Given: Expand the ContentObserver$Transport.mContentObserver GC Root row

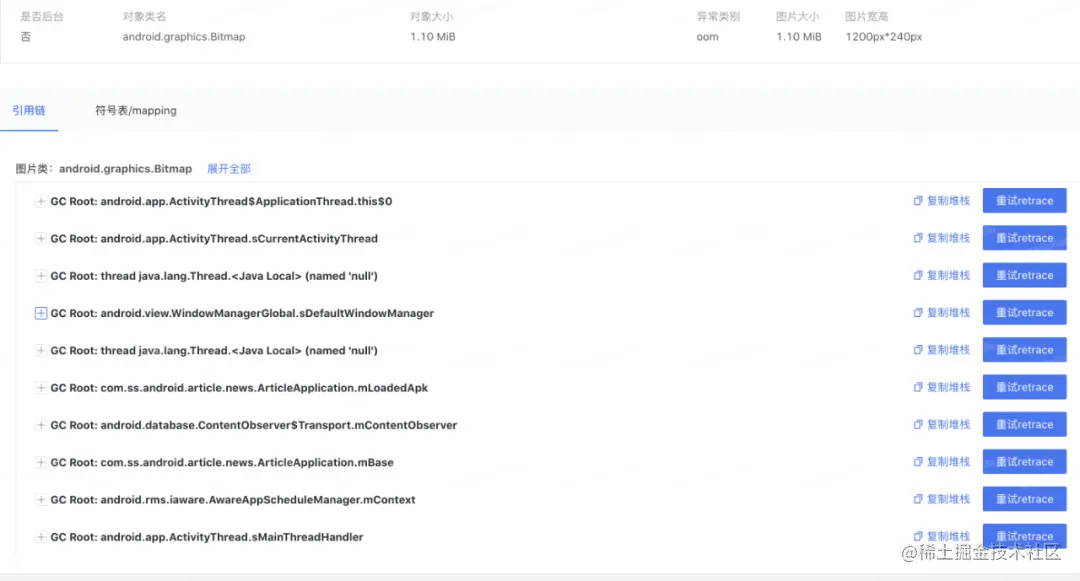Looking at the screenshot, I should tap(41, 425).
